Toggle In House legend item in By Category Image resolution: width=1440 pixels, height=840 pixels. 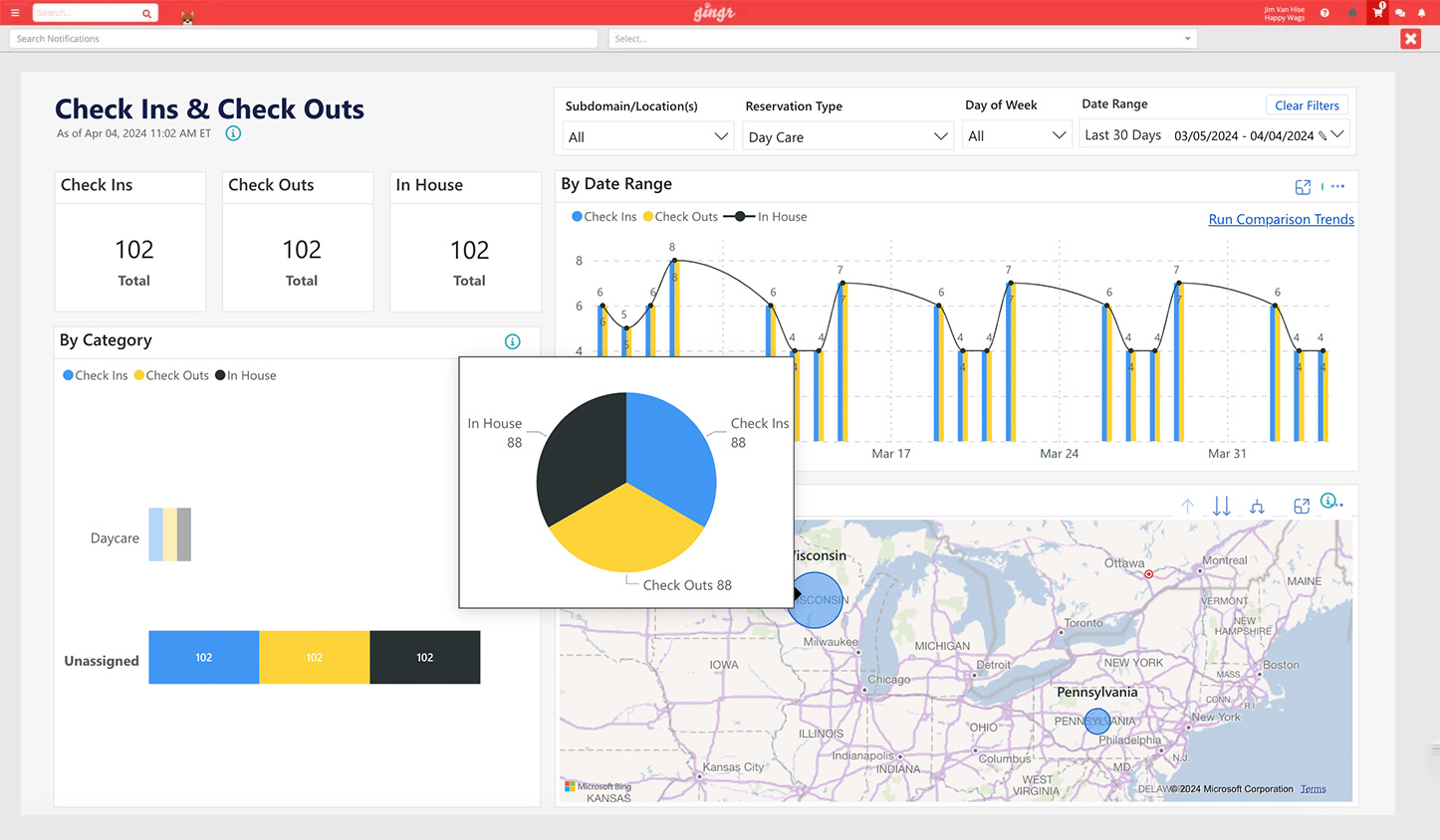pos(246,375)
